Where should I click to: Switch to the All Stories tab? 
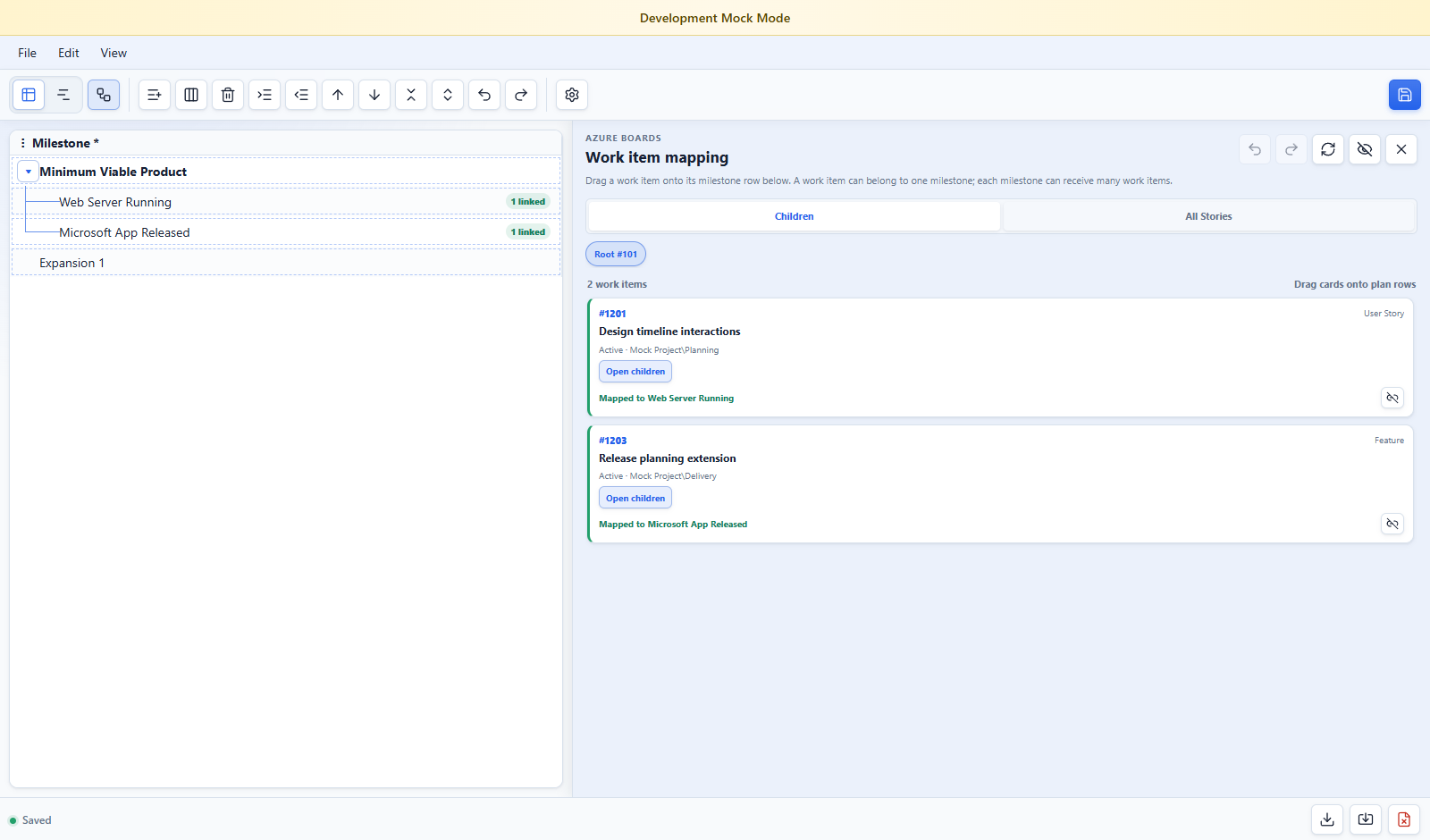coord(1208,216)
